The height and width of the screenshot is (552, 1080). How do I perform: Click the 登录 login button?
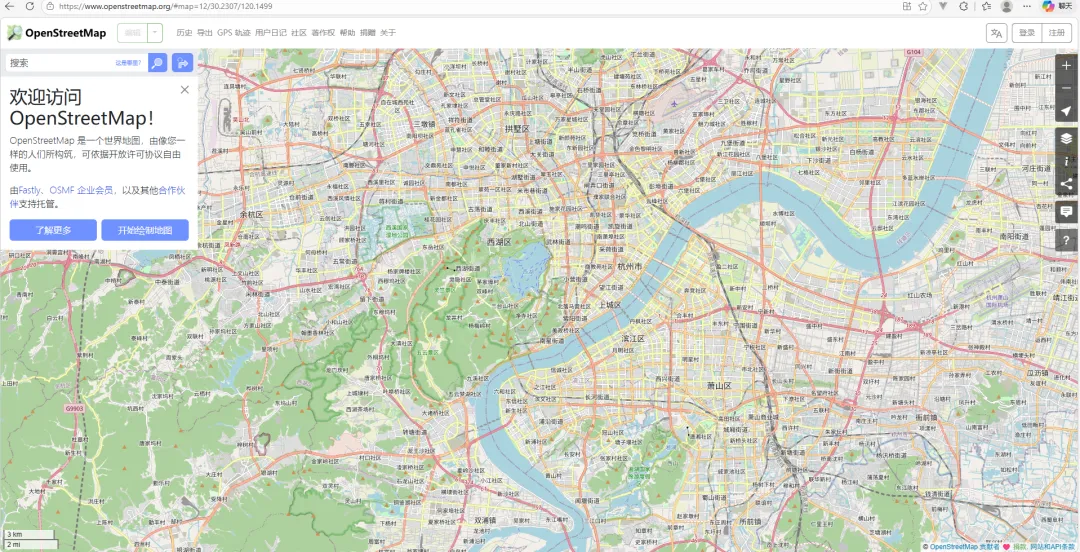pos(1026,32)
